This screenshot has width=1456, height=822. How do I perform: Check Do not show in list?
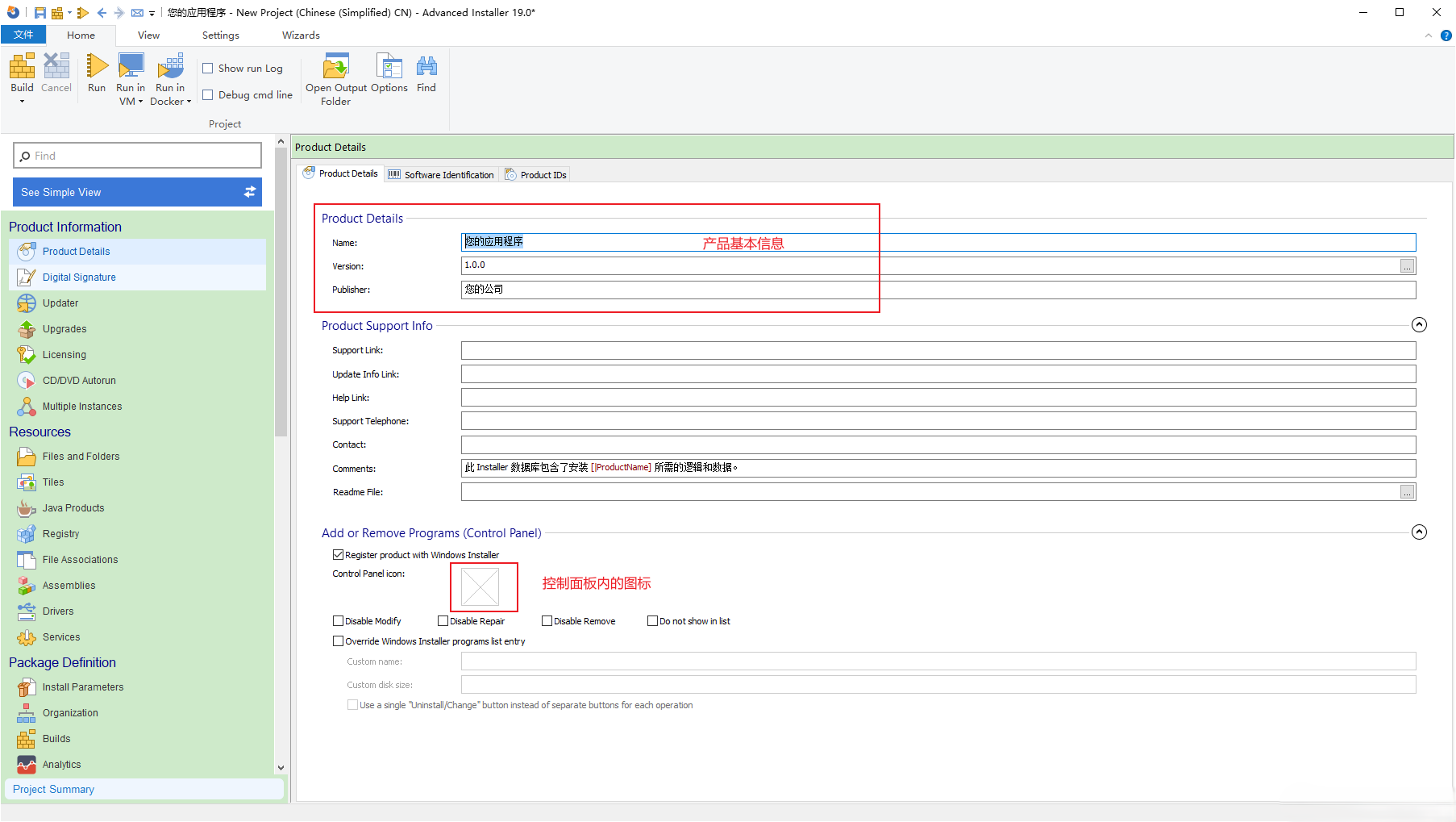pyautogui.click(x=653, y=621)
